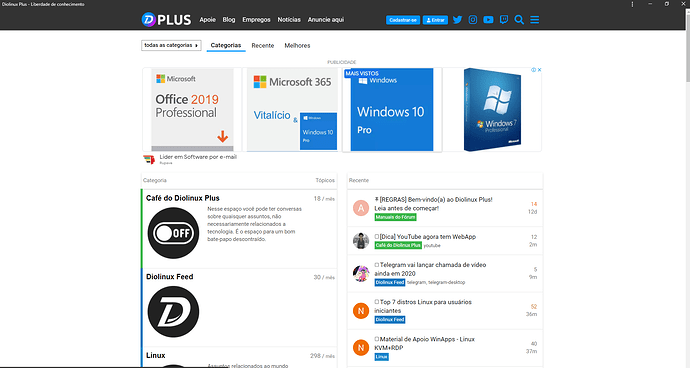Click the Café do Diolinux Plus OFF switch logo
This screenshot has height=368, width=690.
click(173, 233)
